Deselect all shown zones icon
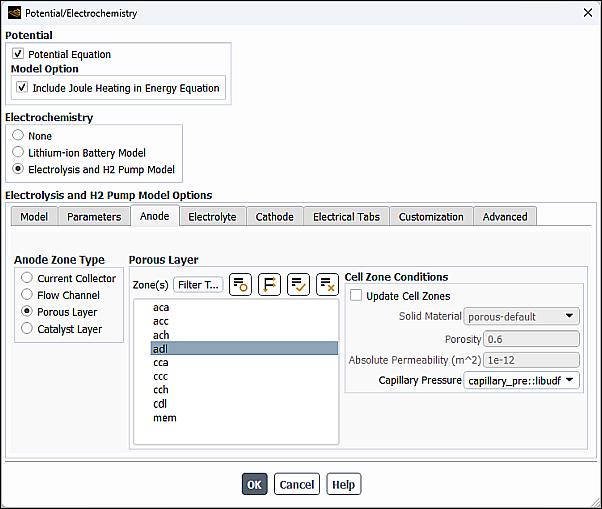Screen dimensions: 602x509 pyautogui.click(x=327, y=285)
